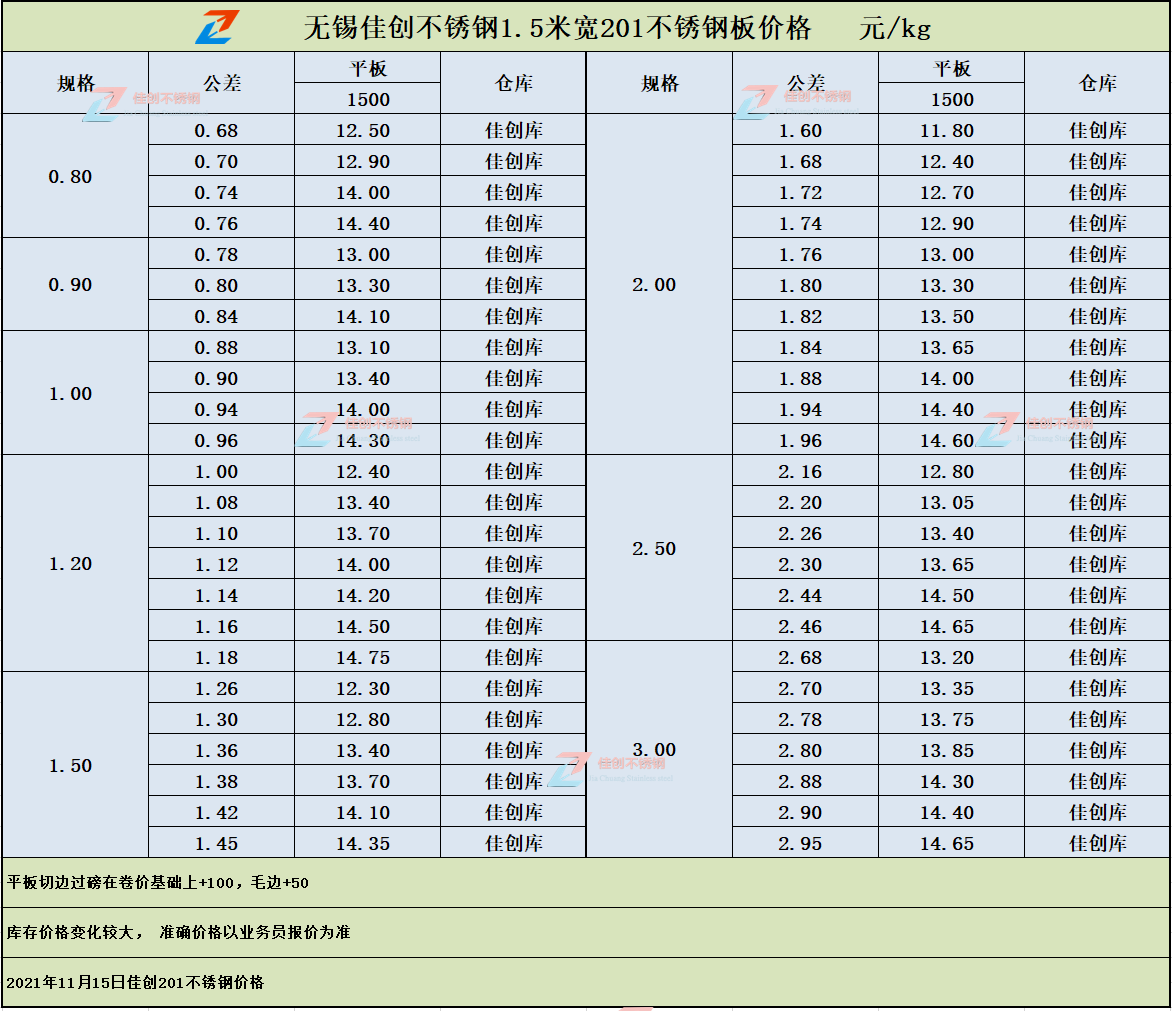Select price 14.10 in the 0.84 tolerance row
Image resolution: width=1172 pixels, height=1011 pixels.
[363, 317]
